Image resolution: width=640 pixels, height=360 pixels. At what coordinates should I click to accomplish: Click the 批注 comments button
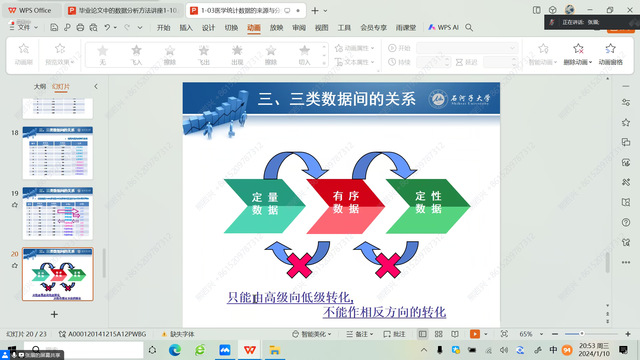tap(394, 334)
